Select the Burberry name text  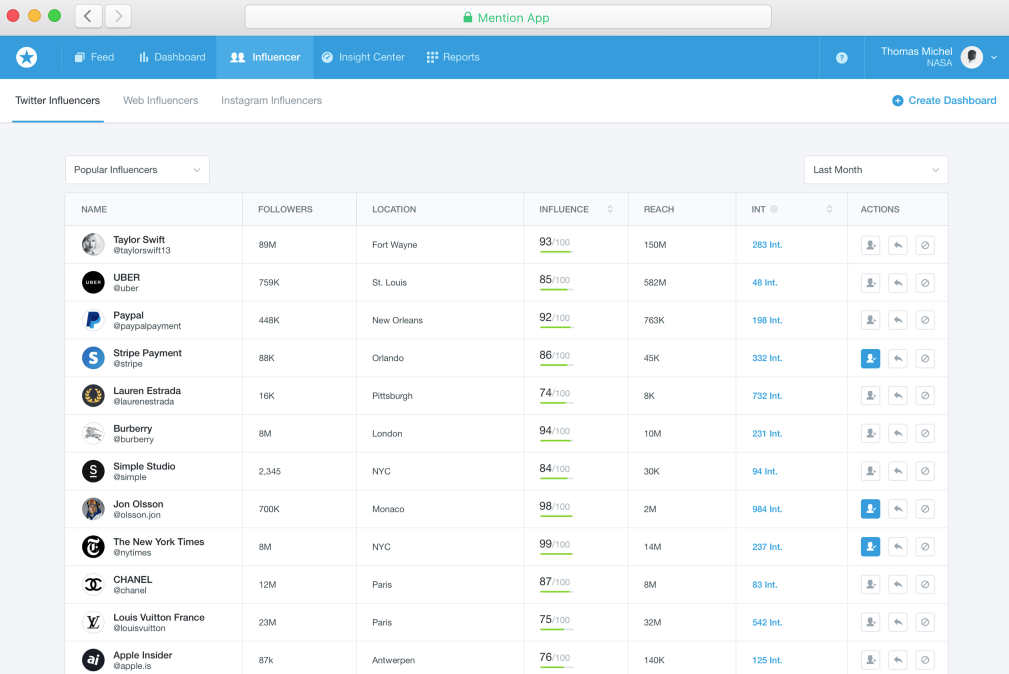[x=133, y=429]
